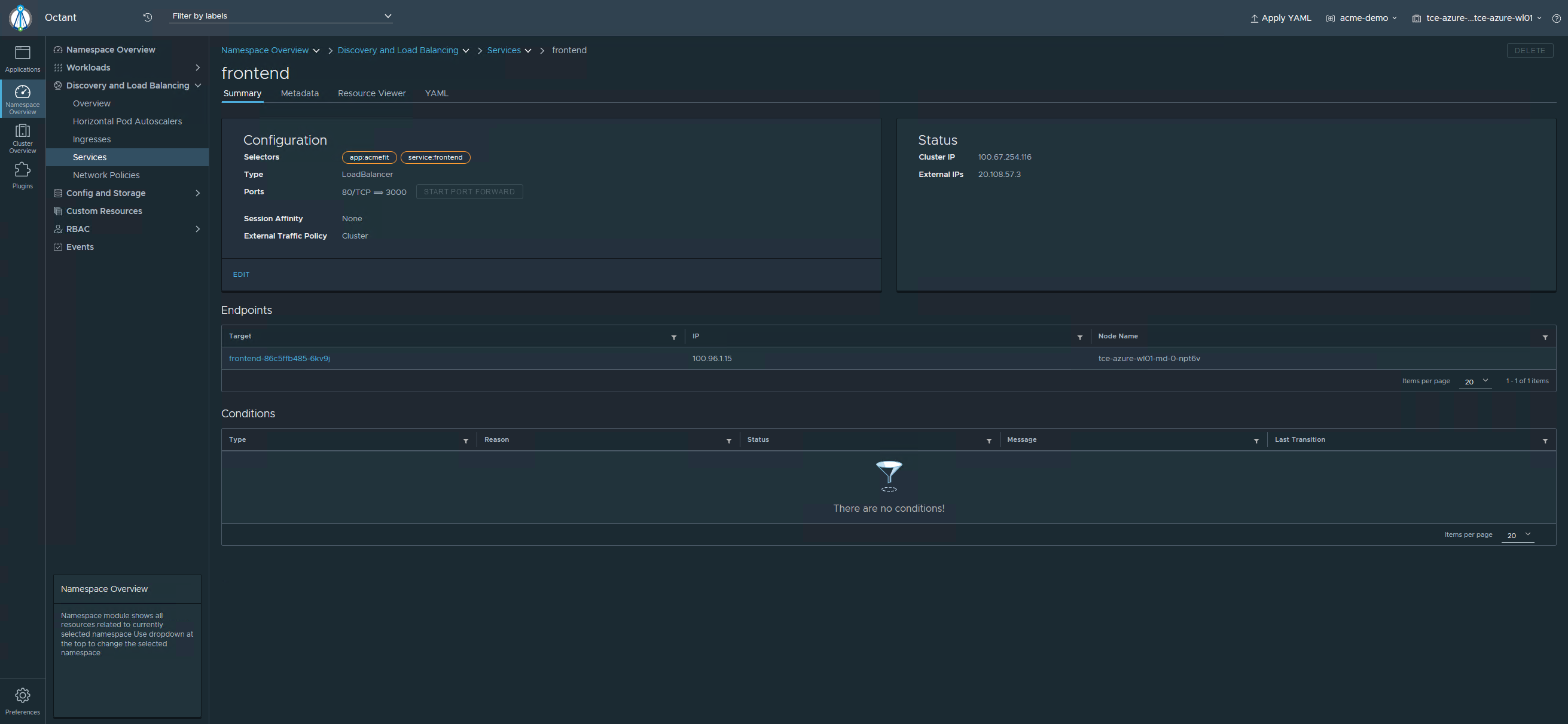
Task: Open the filter icon on the Node Name column
Action: [x=1544, y=337]
